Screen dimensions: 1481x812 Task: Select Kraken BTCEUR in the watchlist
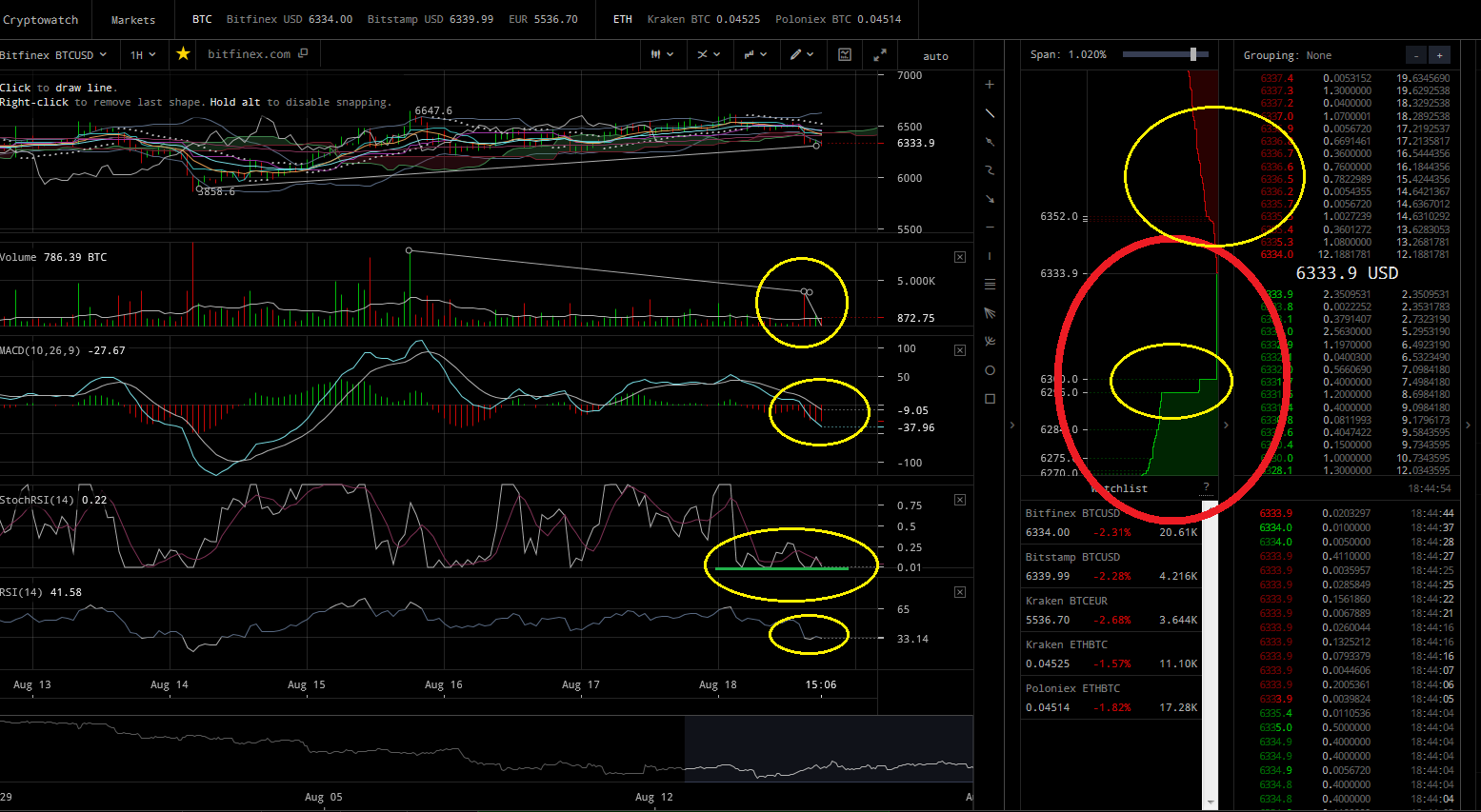1111,610
